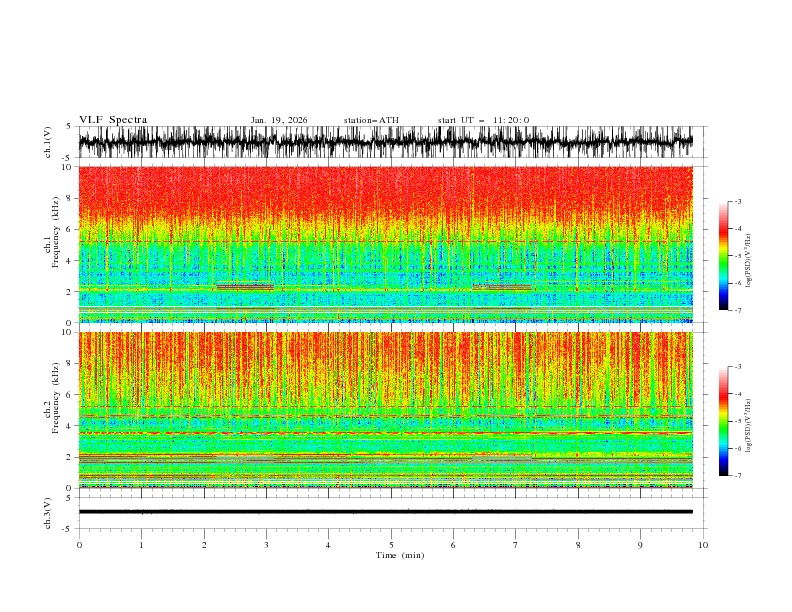
Task: Click the ch.1 spectrogram red high-frequency region
Action: pos(385,192)
